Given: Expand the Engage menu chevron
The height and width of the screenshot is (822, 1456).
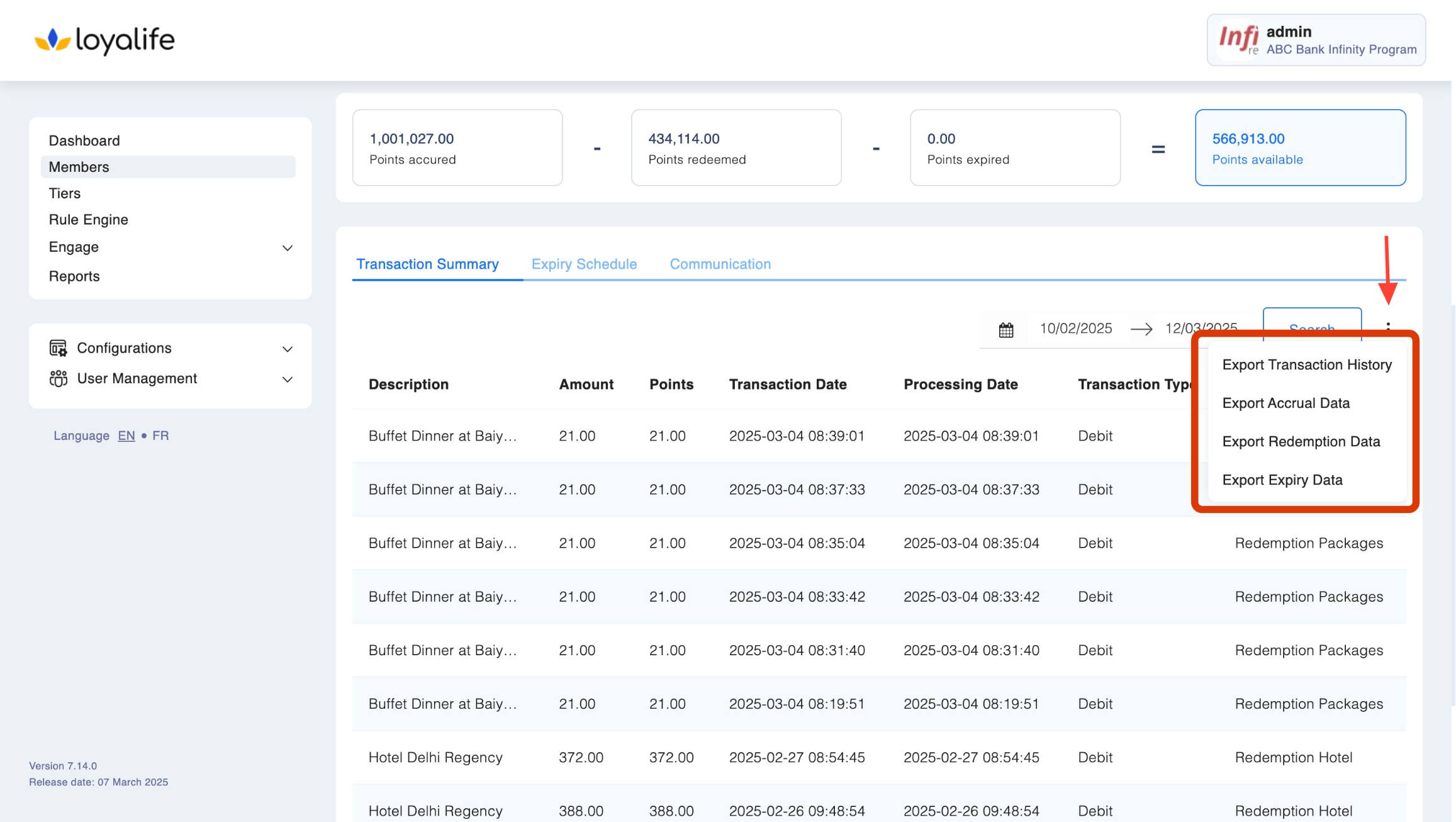Looking at the screenshot, I should (x=288, y=247).
